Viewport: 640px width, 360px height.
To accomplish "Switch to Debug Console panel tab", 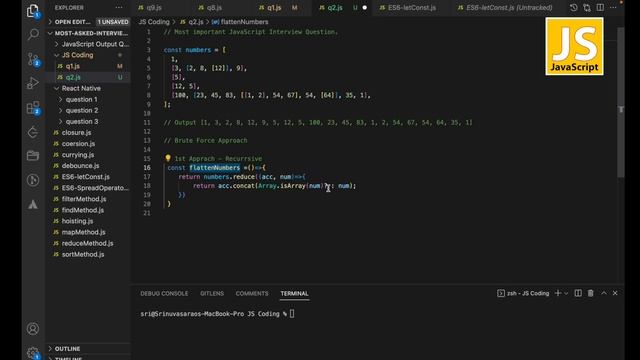I will pyautogui.click(x=164, y=293).
